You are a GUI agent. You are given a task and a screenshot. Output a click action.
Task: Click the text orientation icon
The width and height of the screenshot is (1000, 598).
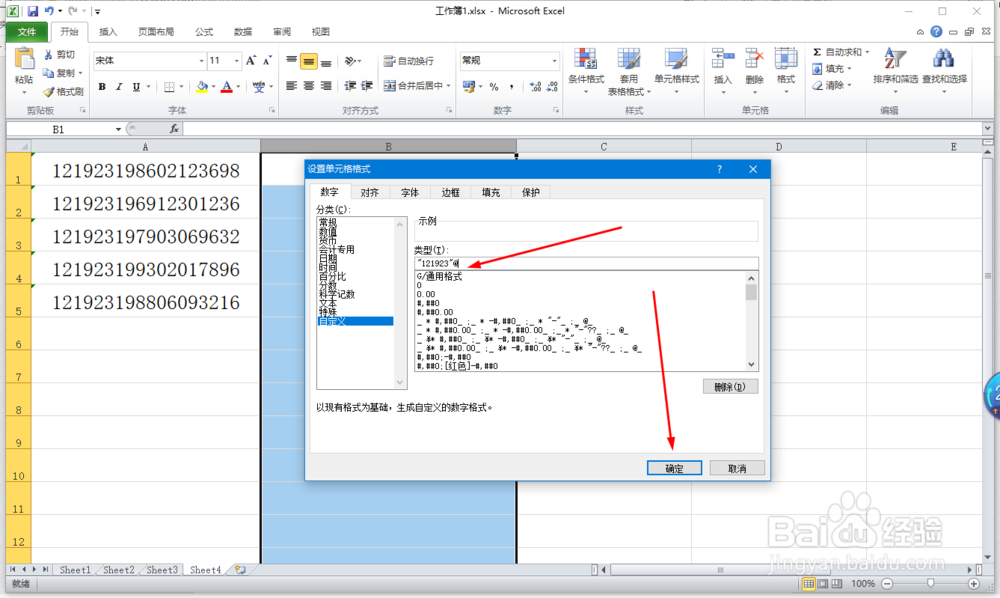tap(350, 61)
